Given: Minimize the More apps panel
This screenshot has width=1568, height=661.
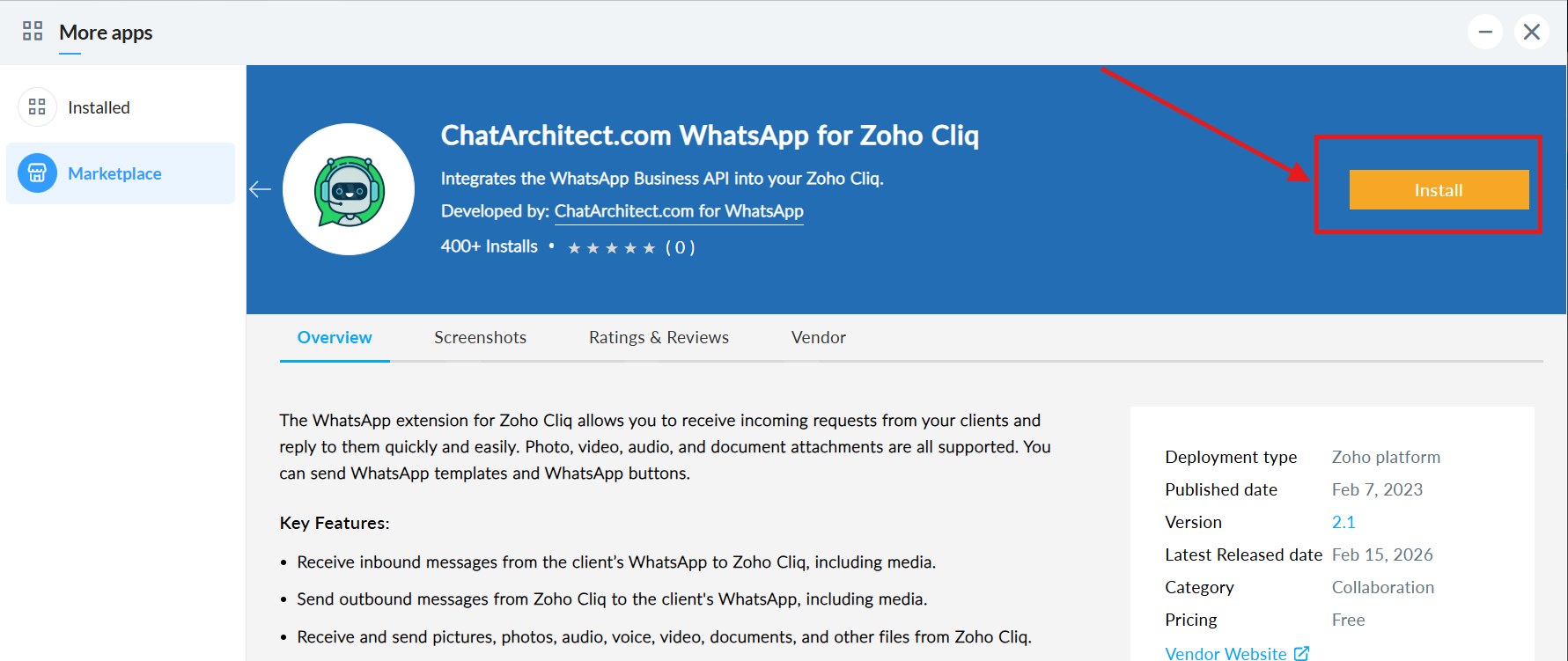Looking at the screenshot, I should (x=1485, y=33).
